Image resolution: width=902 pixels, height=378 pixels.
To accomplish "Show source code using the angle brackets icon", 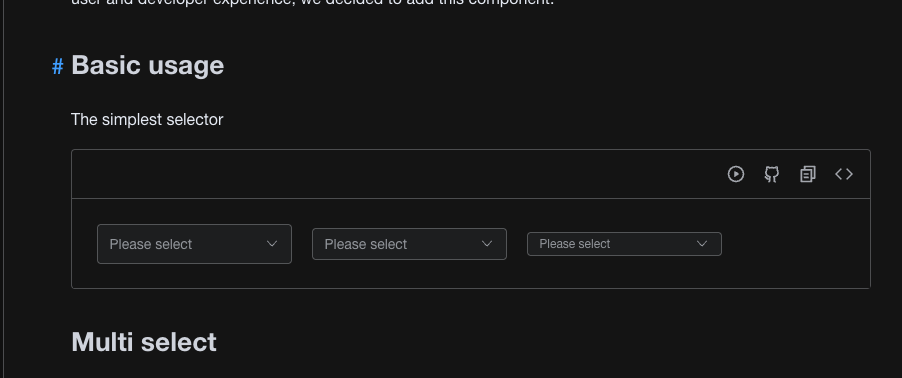I will click(x=844, y=174).
